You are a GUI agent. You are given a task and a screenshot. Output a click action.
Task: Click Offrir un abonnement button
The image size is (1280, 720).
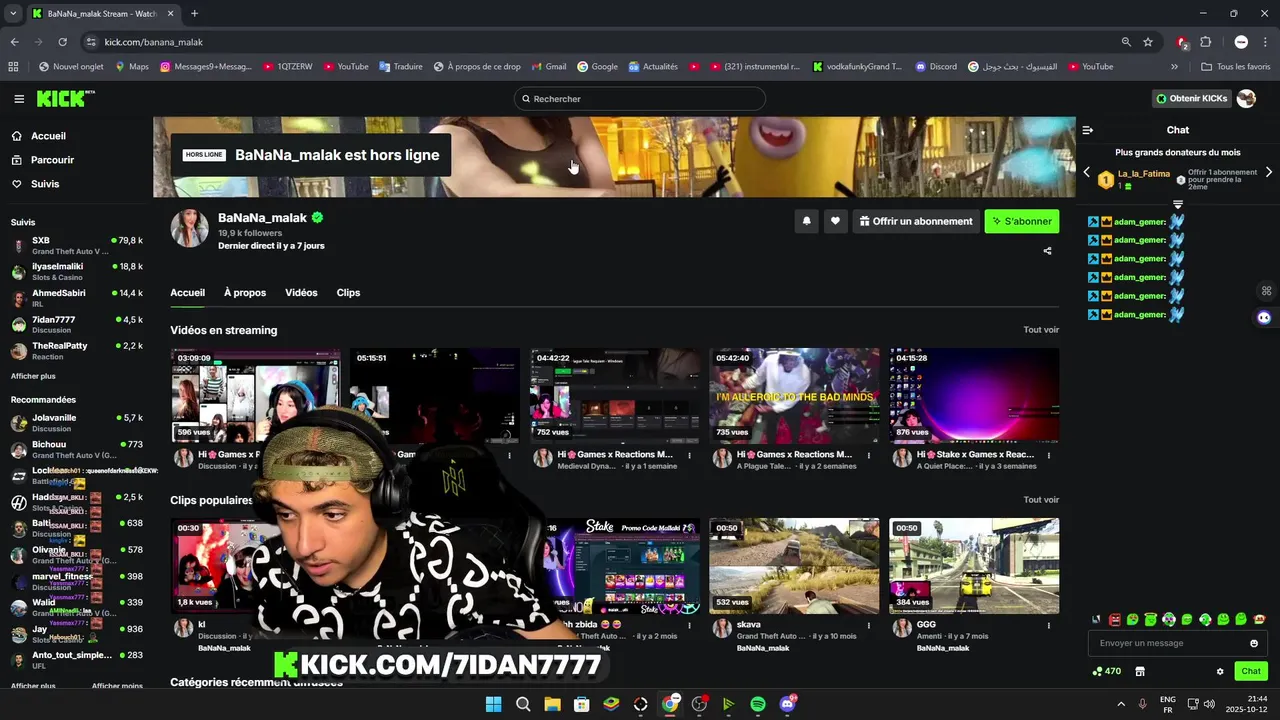point(915,221)
